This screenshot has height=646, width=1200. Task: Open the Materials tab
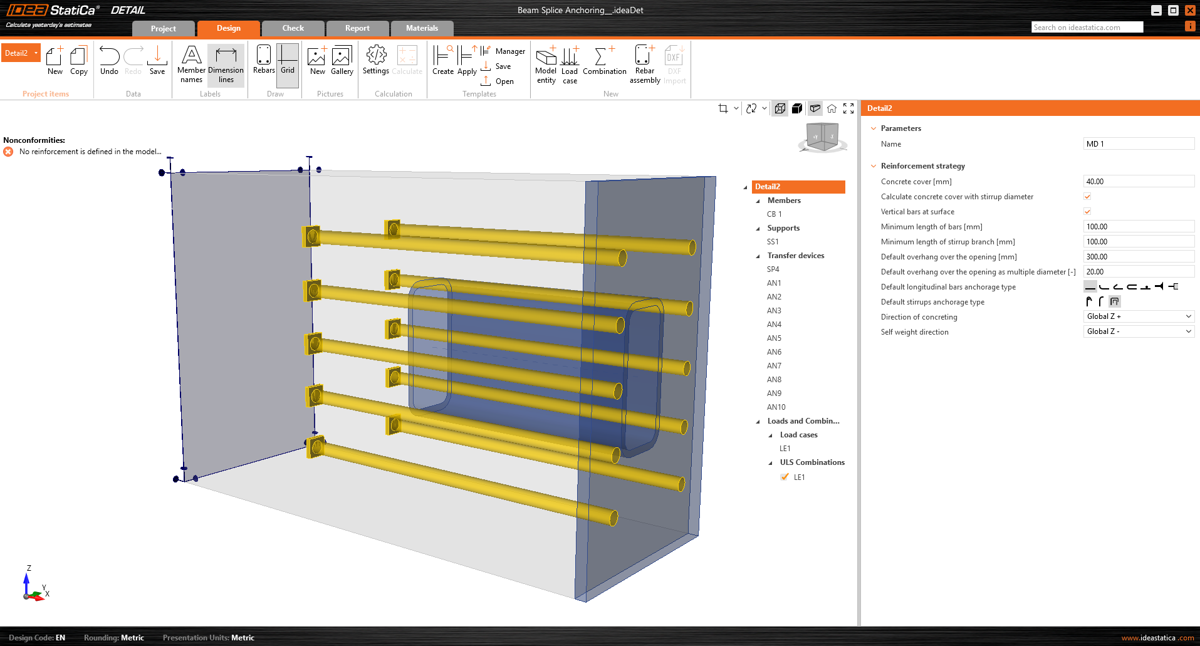[x=422, y=28]
